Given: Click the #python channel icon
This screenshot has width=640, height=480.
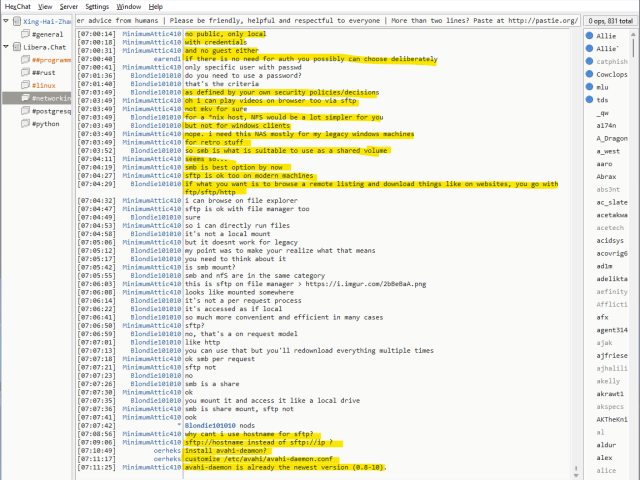Looking at the screenshot, I should [25, 123].
